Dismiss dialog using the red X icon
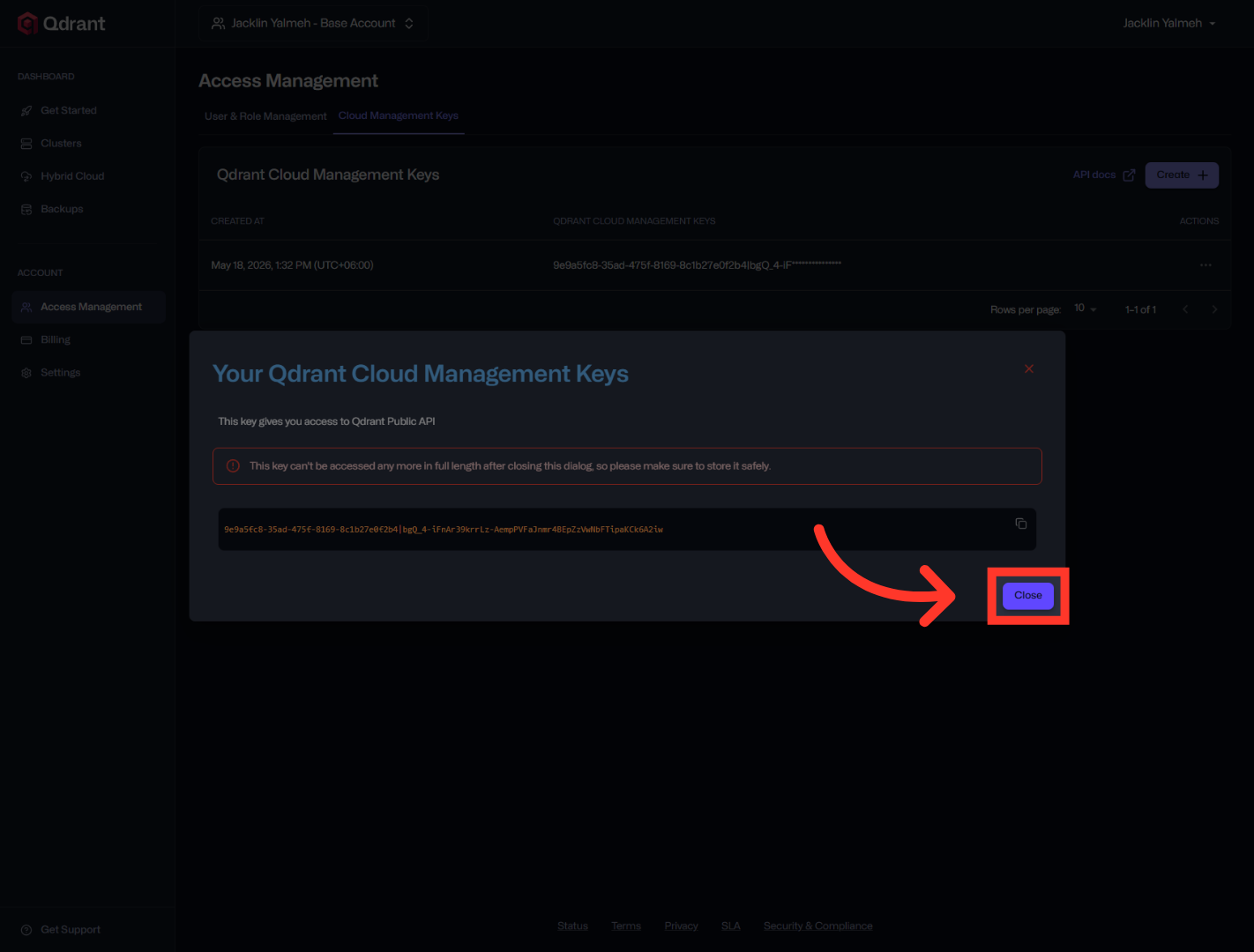This screenshot has height=952, width=1254. coord(1029,368)
